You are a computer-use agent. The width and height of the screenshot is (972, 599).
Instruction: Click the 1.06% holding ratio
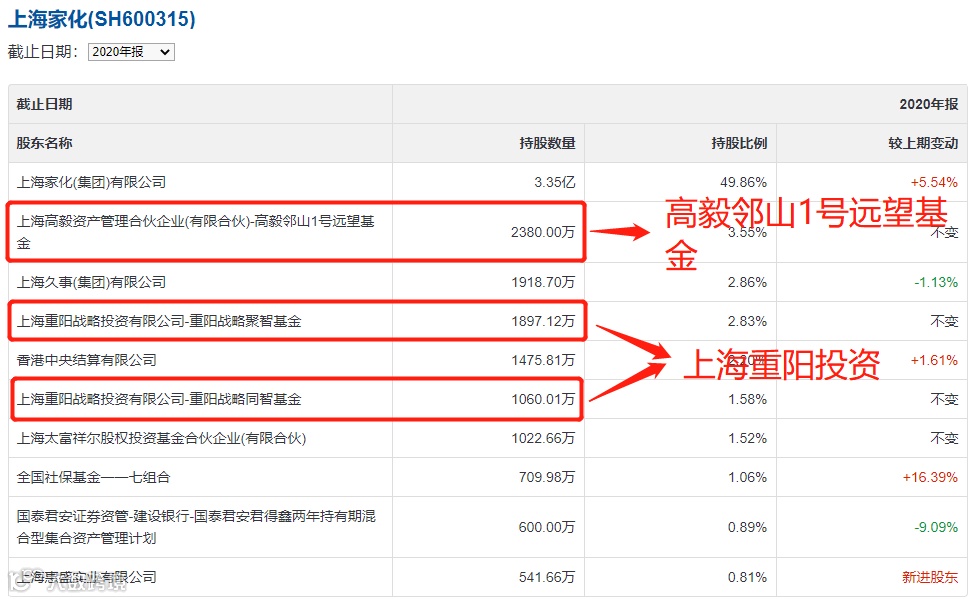pyautogui.click(x=747, y=477)
